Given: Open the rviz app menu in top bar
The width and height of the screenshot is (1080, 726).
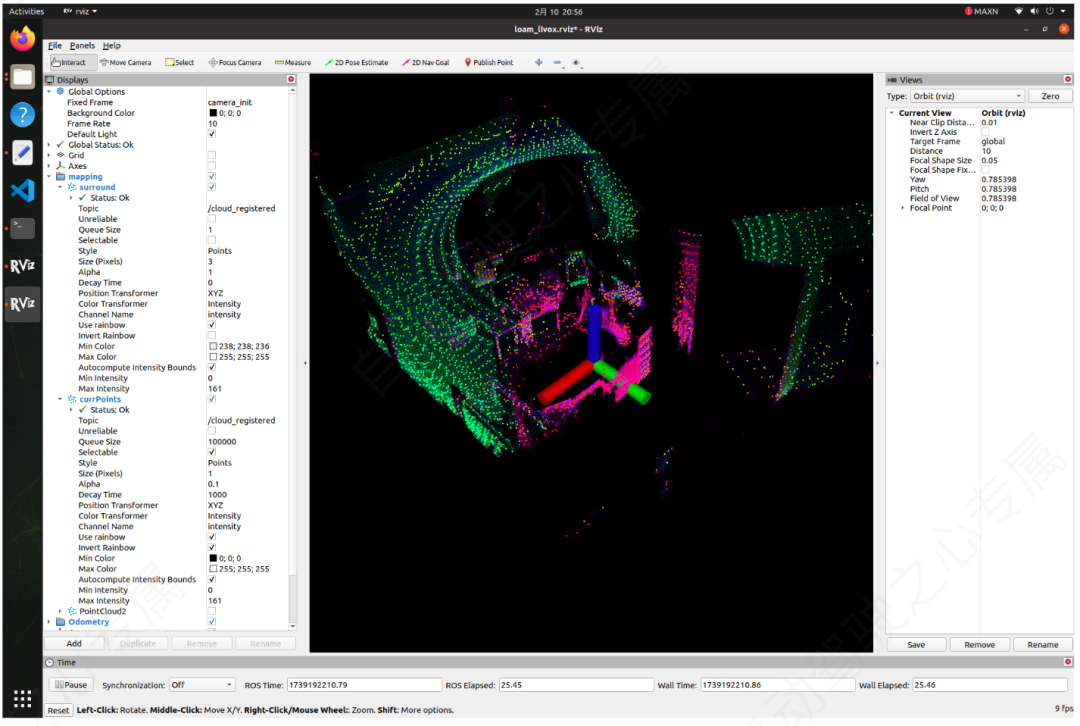Looking at the screenshot, I should pyautogui.click(x=81, y=11).
